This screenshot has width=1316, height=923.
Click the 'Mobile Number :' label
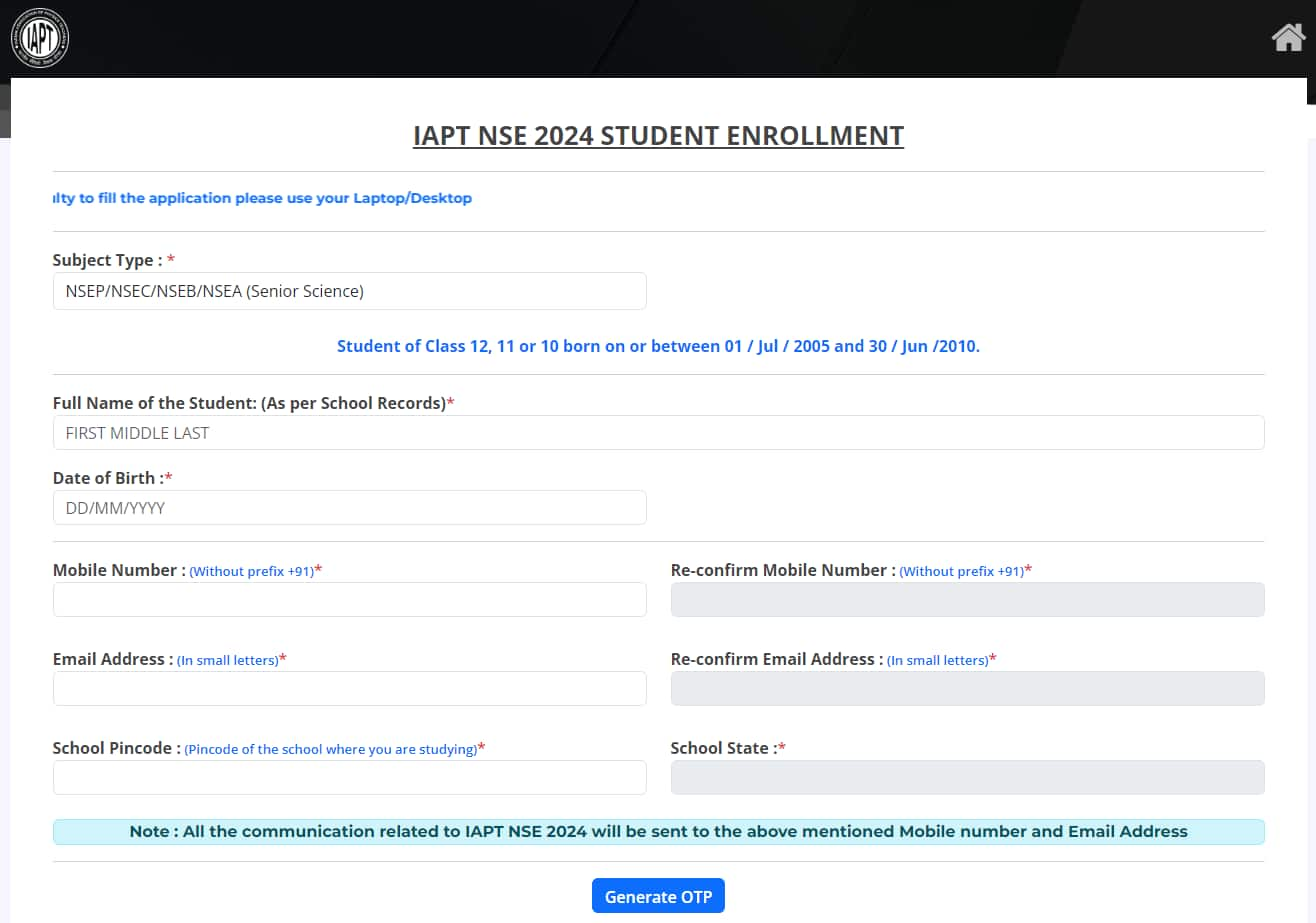point(119,570)
